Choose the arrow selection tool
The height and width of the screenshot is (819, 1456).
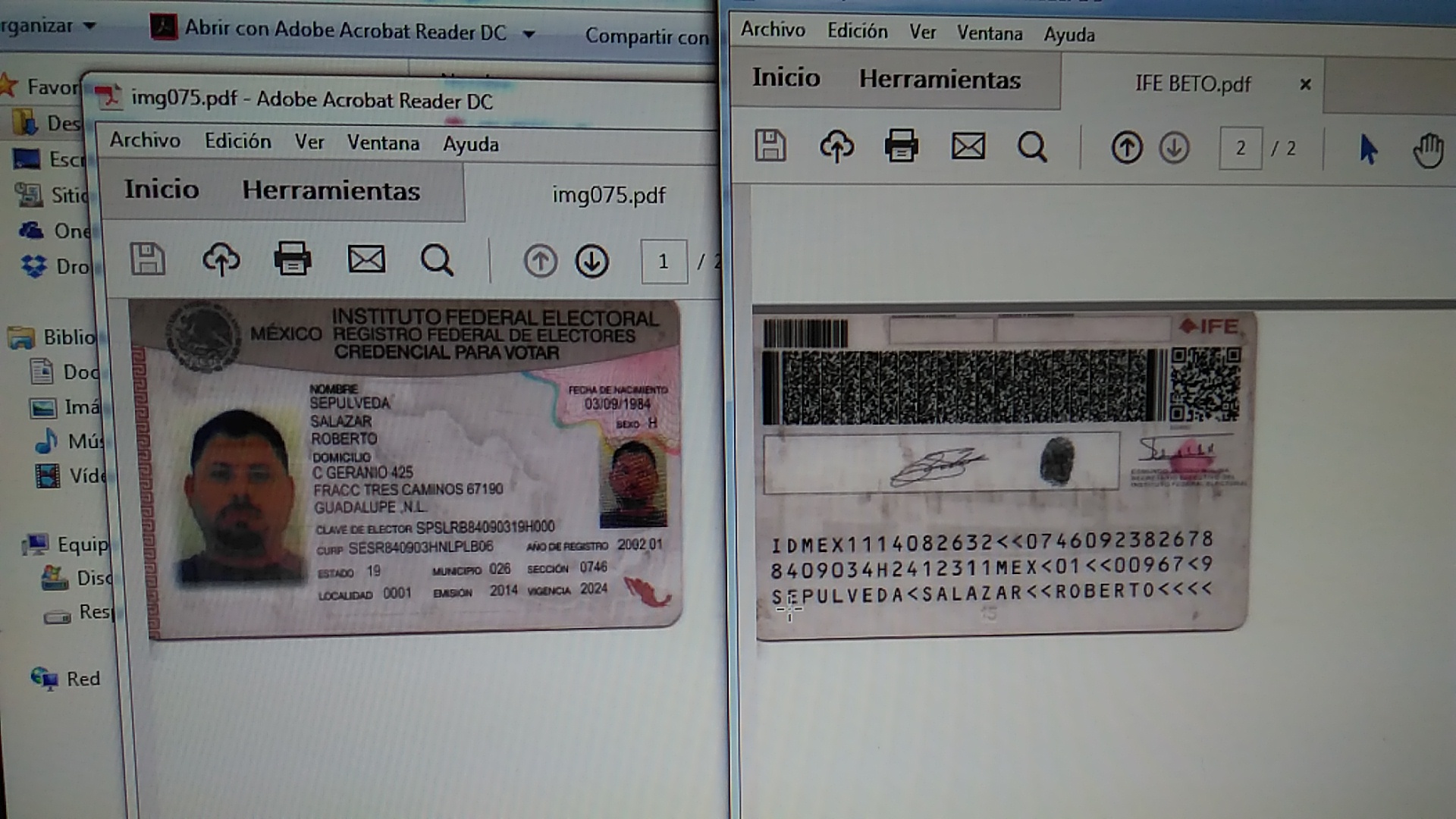point(1368,149)
